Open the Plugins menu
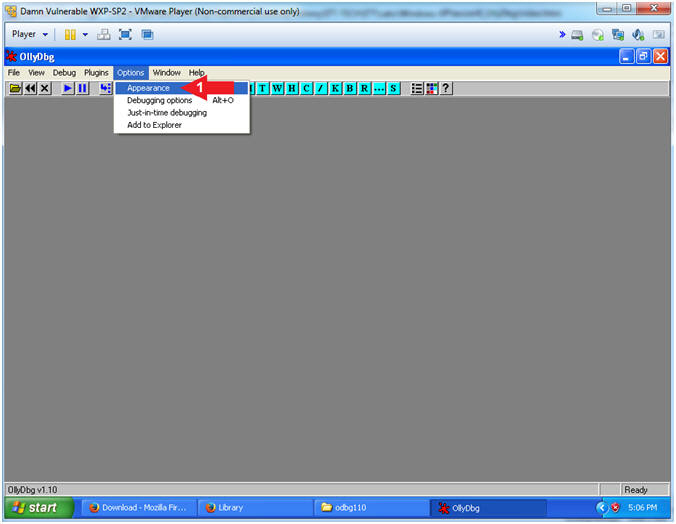Image resolution: width=676 pixels, height=524 pixels. [x=96, y=72]
